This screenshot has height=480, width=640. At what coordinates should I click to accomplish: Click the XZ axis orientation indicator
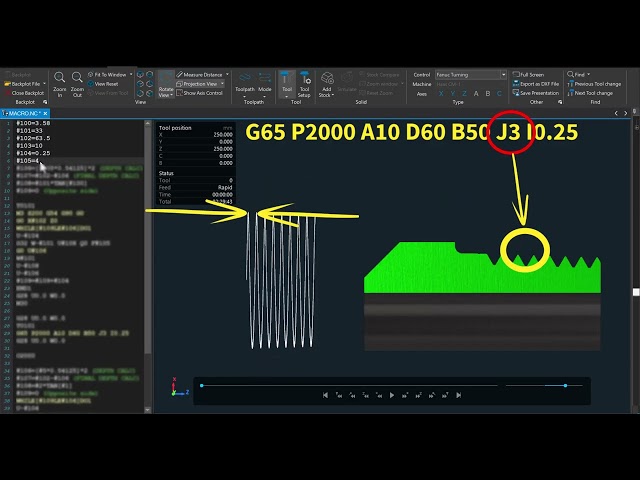pos(179,387)
